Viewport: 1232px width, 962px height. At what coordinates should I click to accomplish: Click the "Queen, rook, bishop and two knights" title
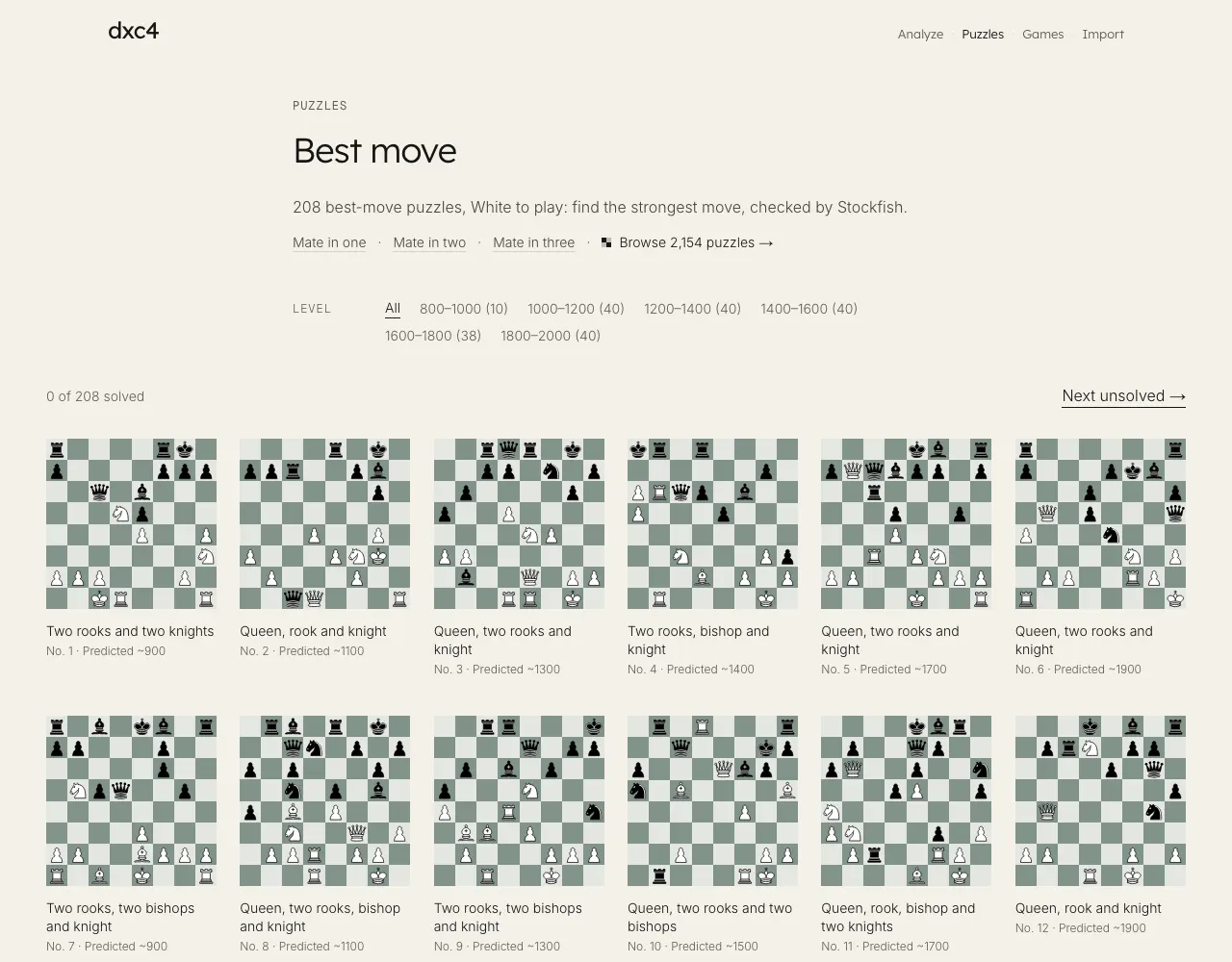click(x=898, y=918)
